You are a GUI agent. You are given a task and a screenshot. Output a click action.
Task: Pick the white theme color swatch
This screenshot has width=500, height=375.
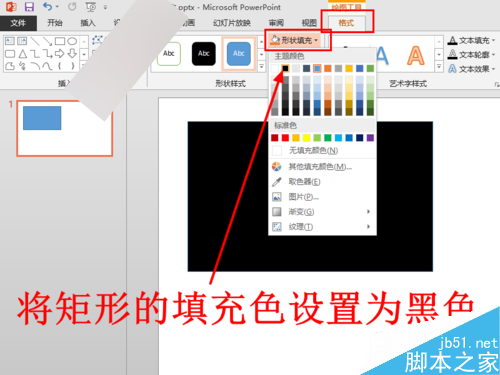pyautogui.click(x=275, y=68)
